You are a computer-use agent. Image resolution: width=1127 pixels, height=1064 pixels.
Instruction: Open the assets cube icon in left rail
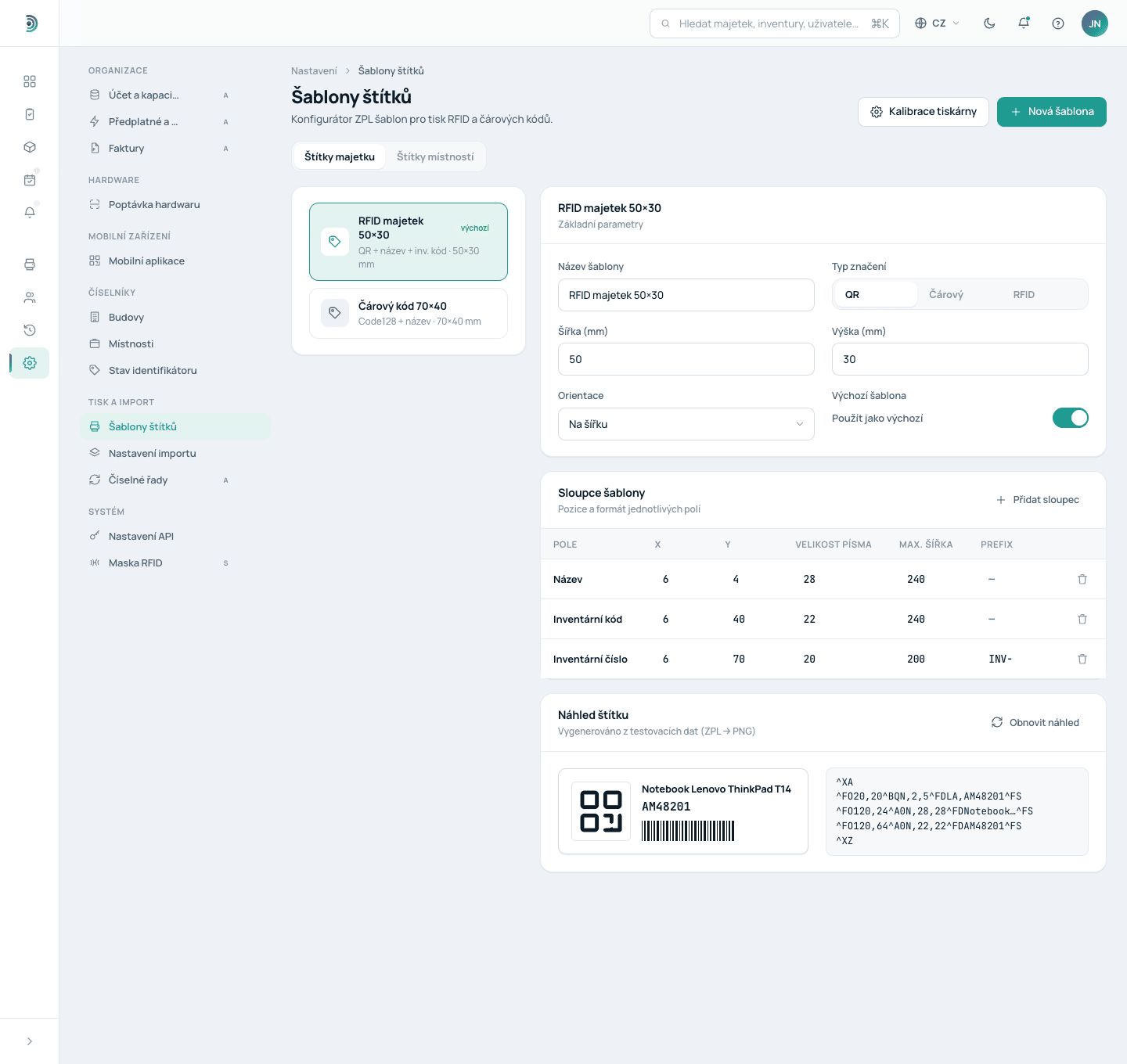tap(30, 147)
